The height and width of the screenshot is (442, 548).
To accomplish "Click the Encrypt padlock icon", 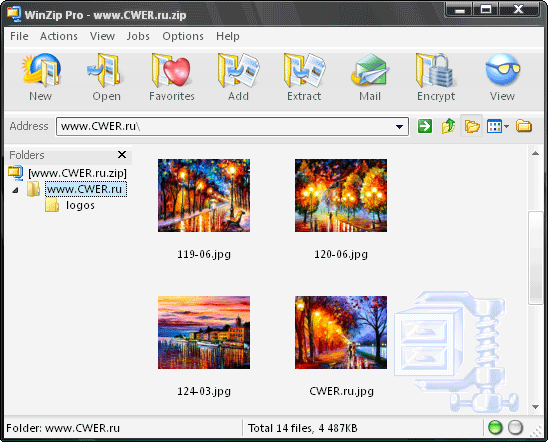I will 435,71.
